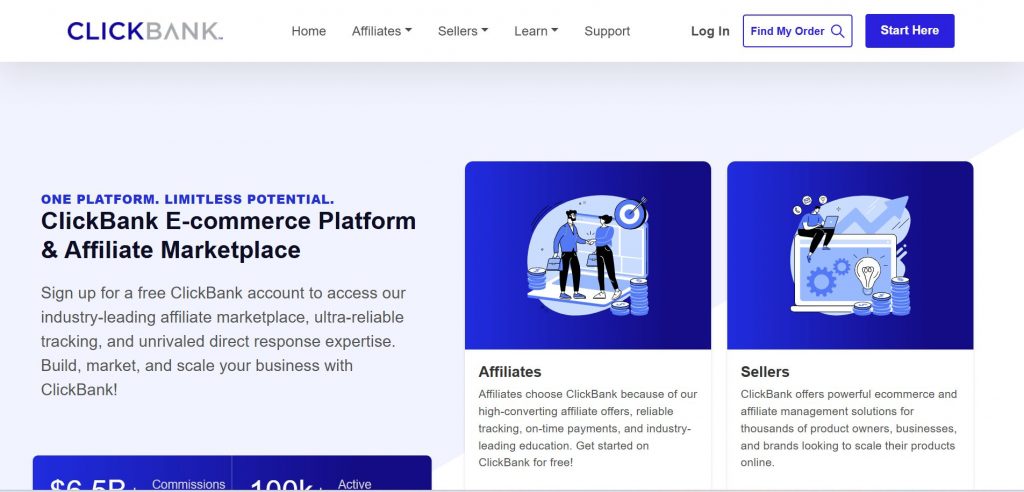Expand the Affiliates dropdown menu
1024x492 pixels.
[381, 31]
